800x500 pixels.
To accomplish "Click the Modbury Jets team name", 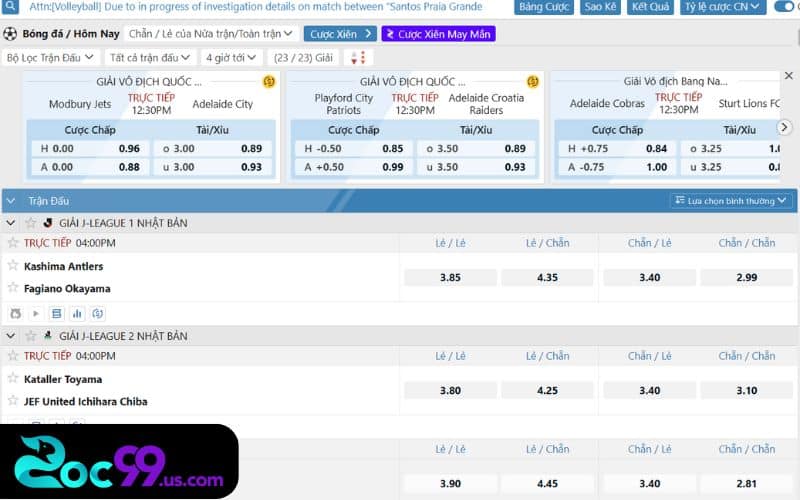I will click(x=80, y=104).
